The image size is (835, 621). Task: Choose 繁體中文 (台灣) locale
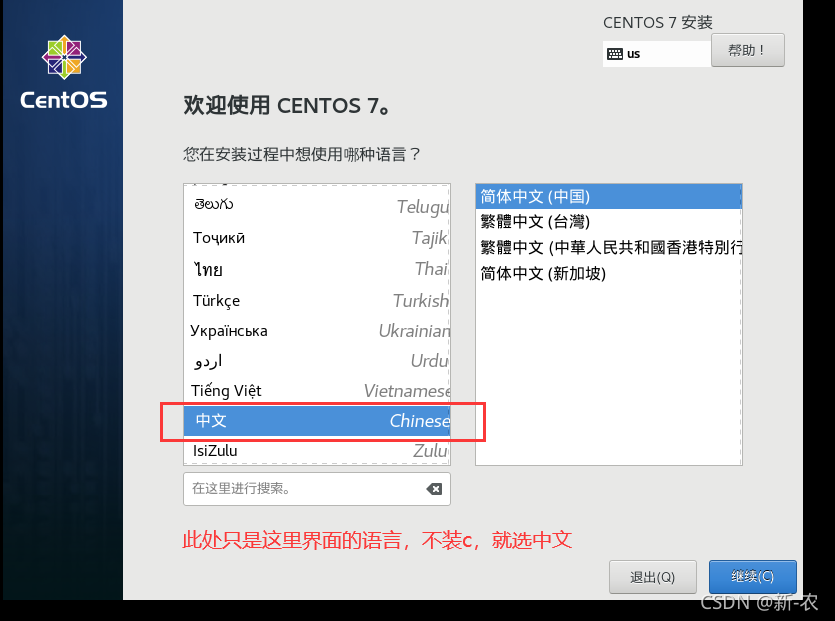(x=608, y=222)
